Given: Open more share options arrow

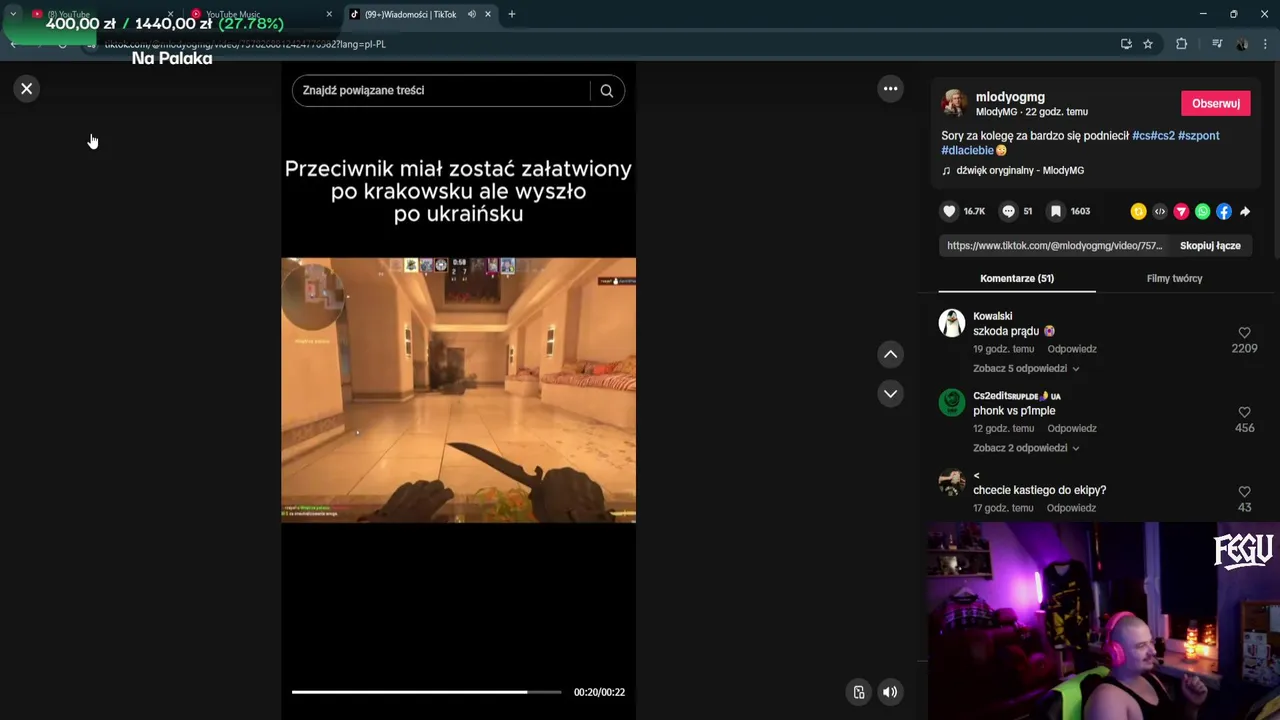Looking at the screenshot, I should 1245,211.
